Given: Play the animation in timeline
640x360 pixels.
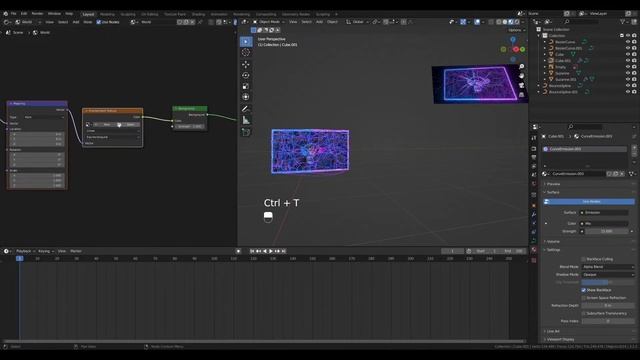Looking at the screenshot, I should click(271, 251).
